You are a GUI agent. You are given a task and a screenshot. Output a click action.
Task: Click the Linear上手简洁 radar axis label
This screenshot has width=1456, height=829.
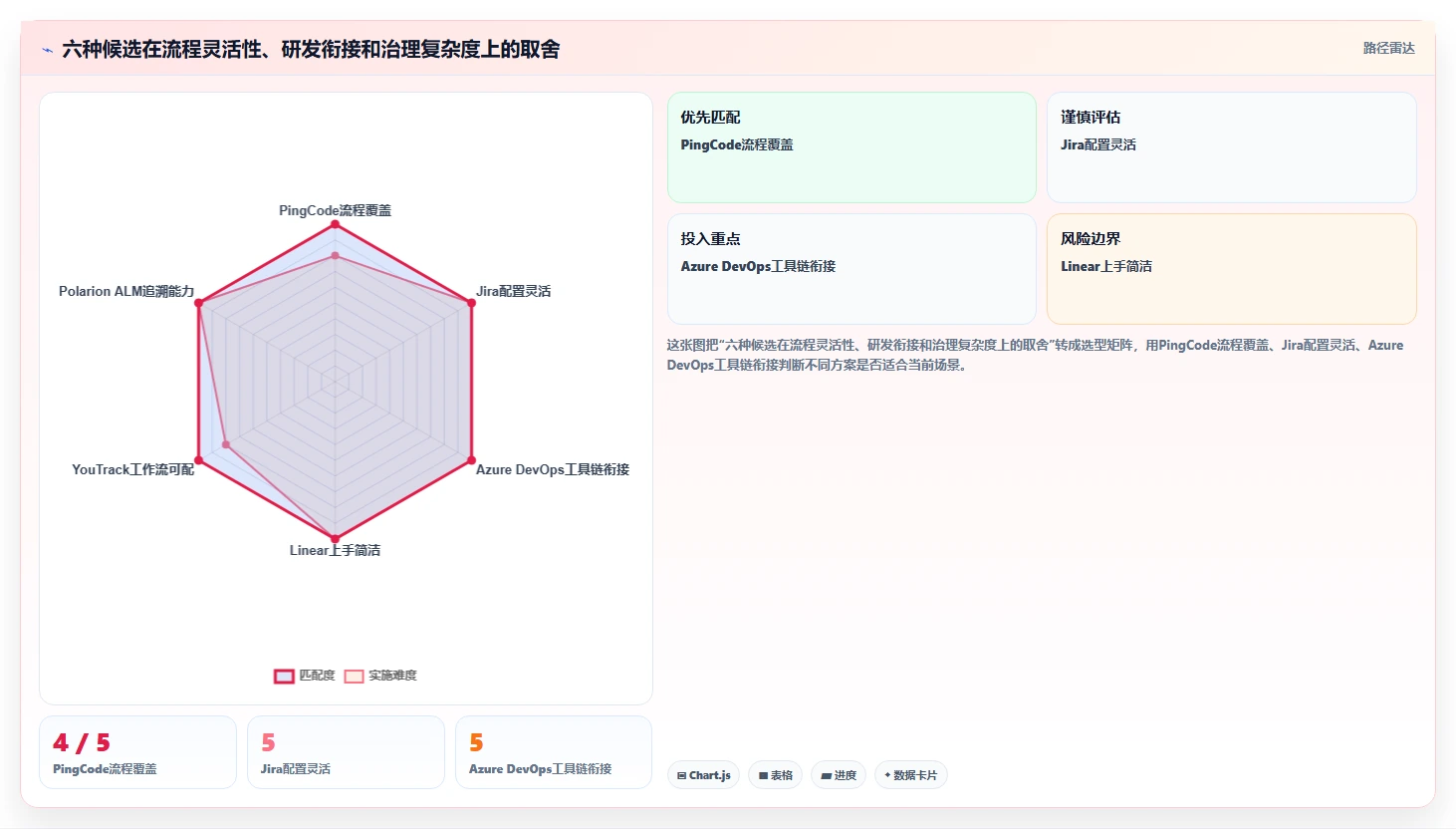coord(335,550)
